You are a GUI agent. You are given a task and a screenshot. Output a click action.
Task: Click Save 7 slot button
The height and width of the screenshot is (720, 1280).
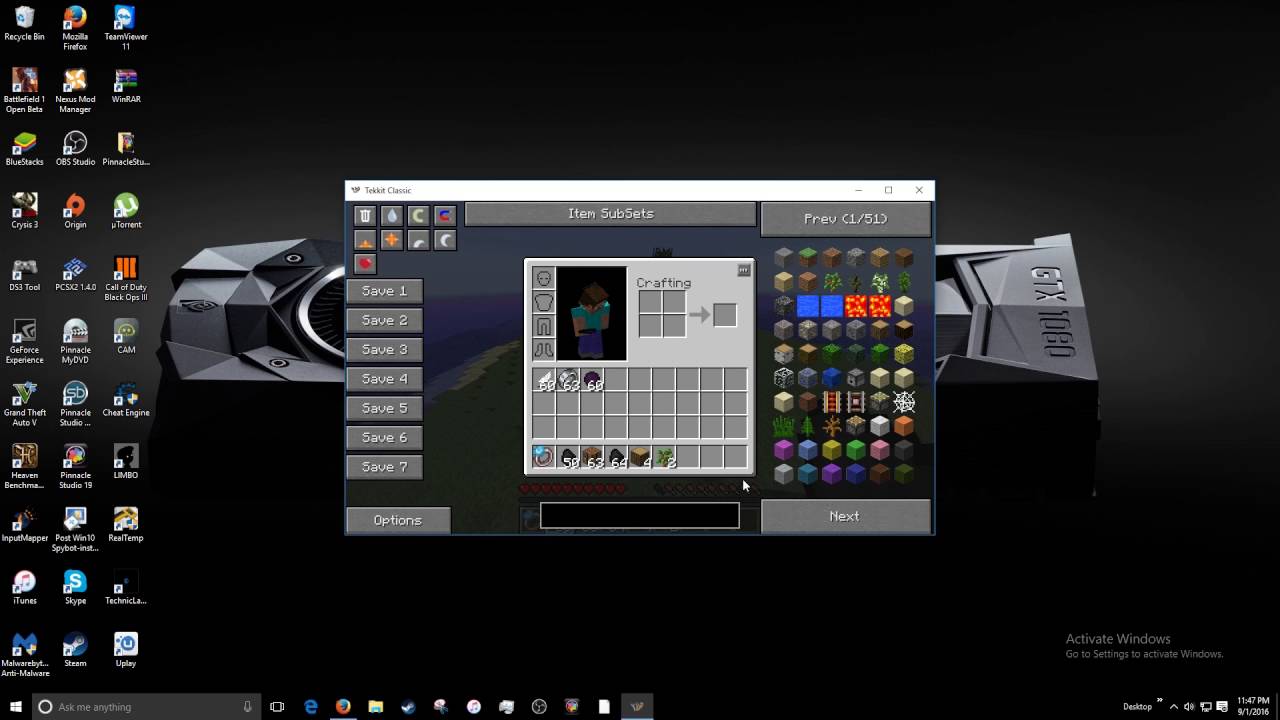[x=385, y=467]
